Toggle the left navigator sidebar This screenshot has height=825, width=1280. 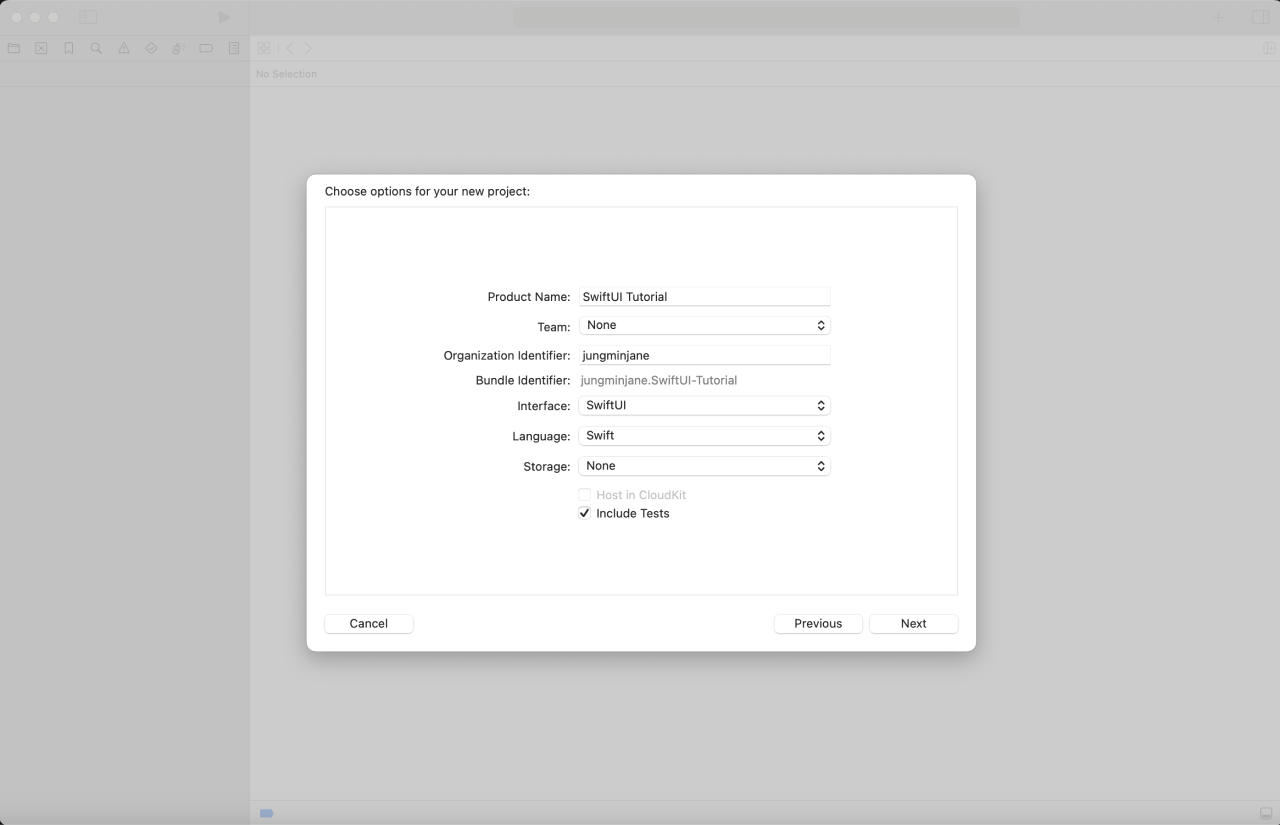pos(88,17)
